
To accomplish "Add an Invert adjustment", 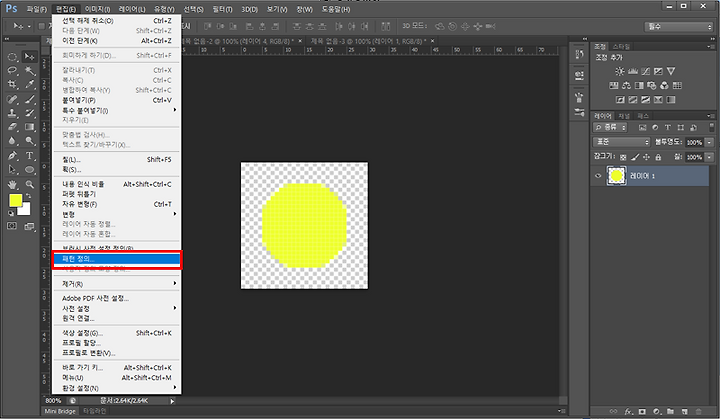I will click(620, 100).
